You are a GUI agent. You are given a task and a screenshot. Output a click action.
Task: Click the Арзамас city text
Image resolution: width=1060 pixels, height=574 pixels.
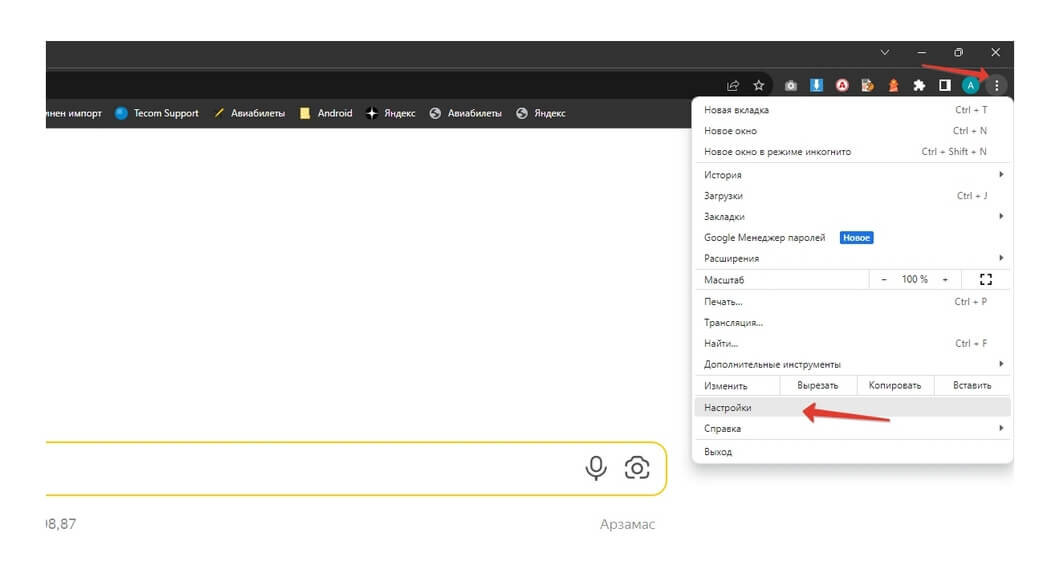(x=627, y=524)
